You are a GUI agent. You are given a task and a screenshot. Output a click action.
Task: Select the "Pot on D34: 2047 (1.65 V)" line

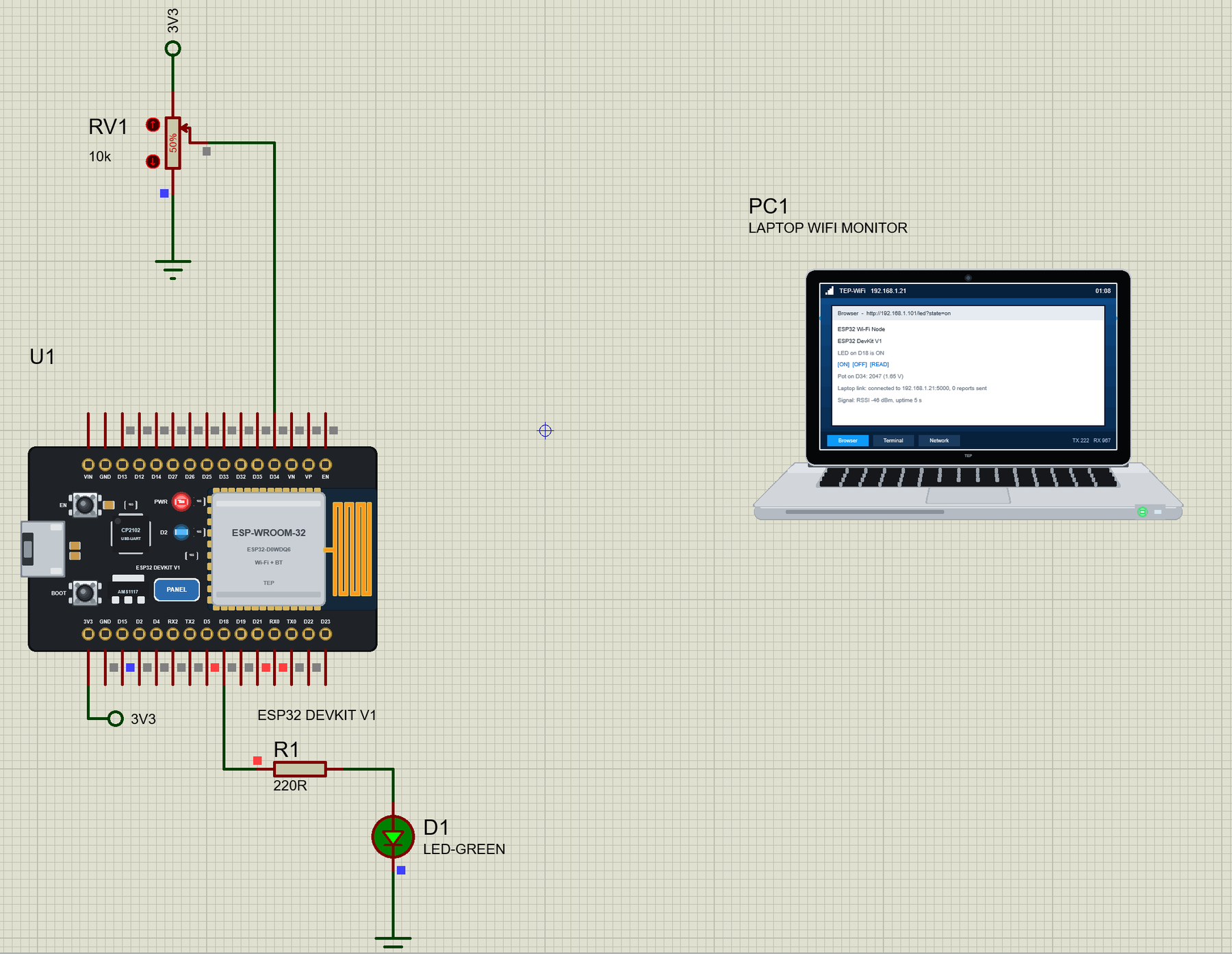click(x=871, y=376)
